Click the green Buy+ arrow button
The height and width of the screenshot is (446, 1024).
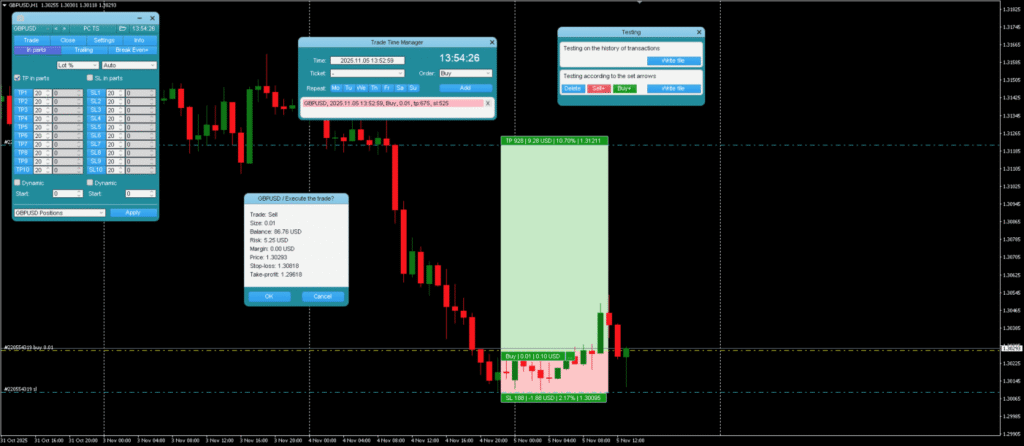[x=624, y=88]
